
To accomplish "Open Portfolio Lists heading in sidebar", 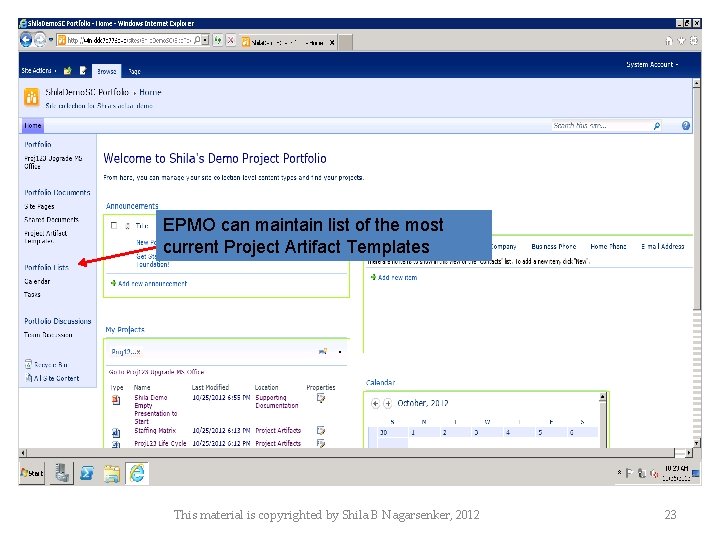I will pos(46,267).
